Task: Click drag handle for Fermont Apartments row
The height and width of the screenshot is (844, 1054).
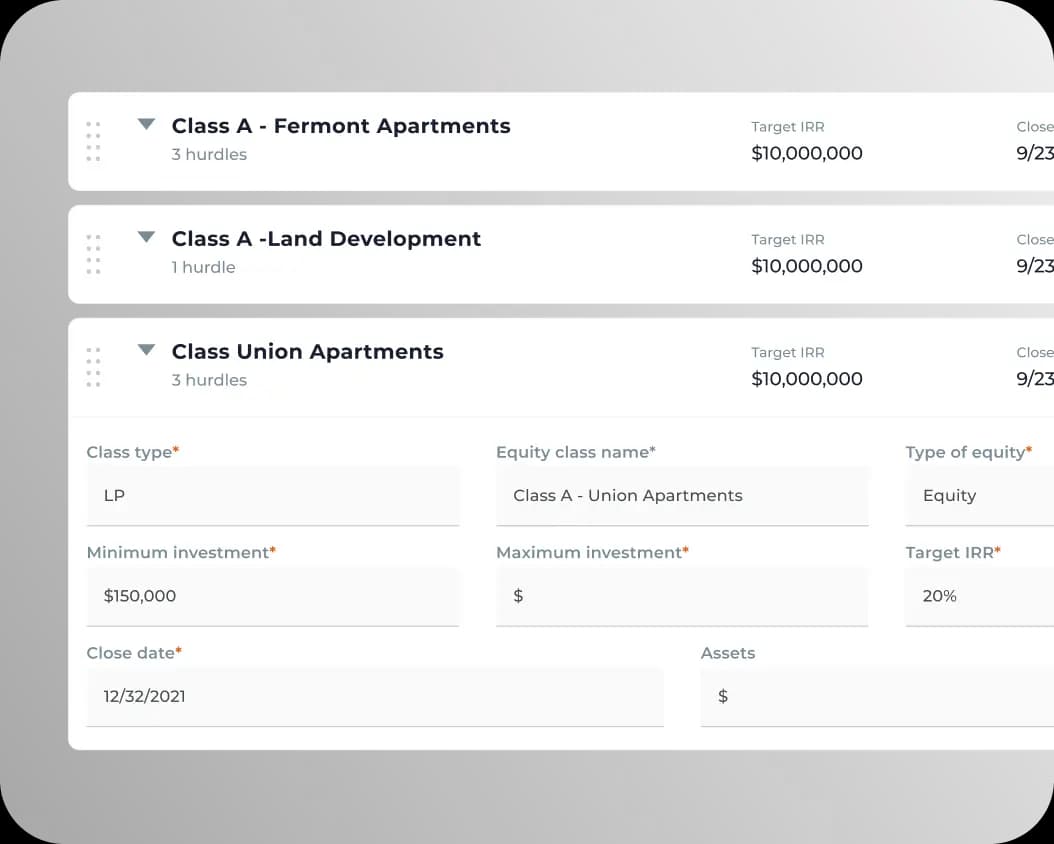Action: 93,141
